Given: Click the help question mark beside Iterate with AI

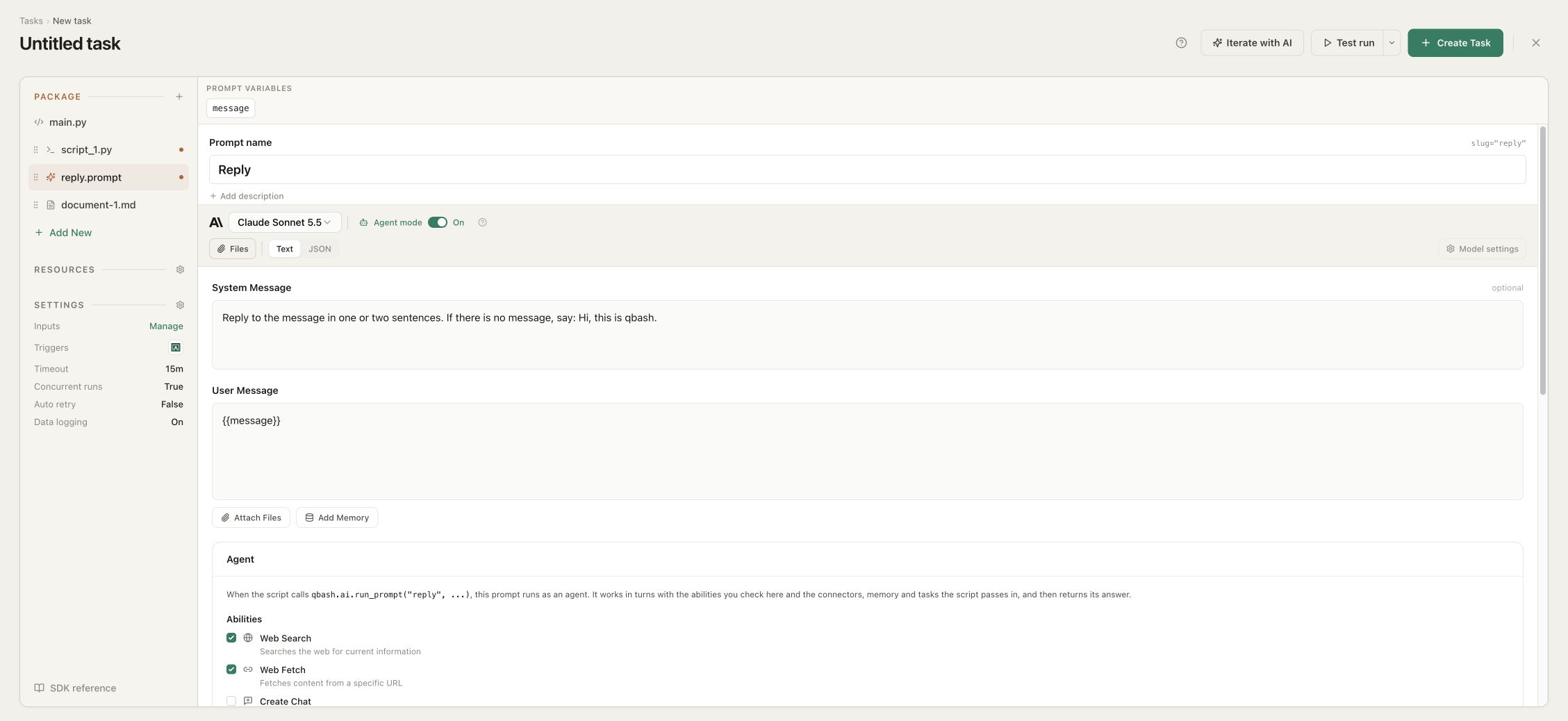Looking at the screenshot, I should [x=1181, y=43].
